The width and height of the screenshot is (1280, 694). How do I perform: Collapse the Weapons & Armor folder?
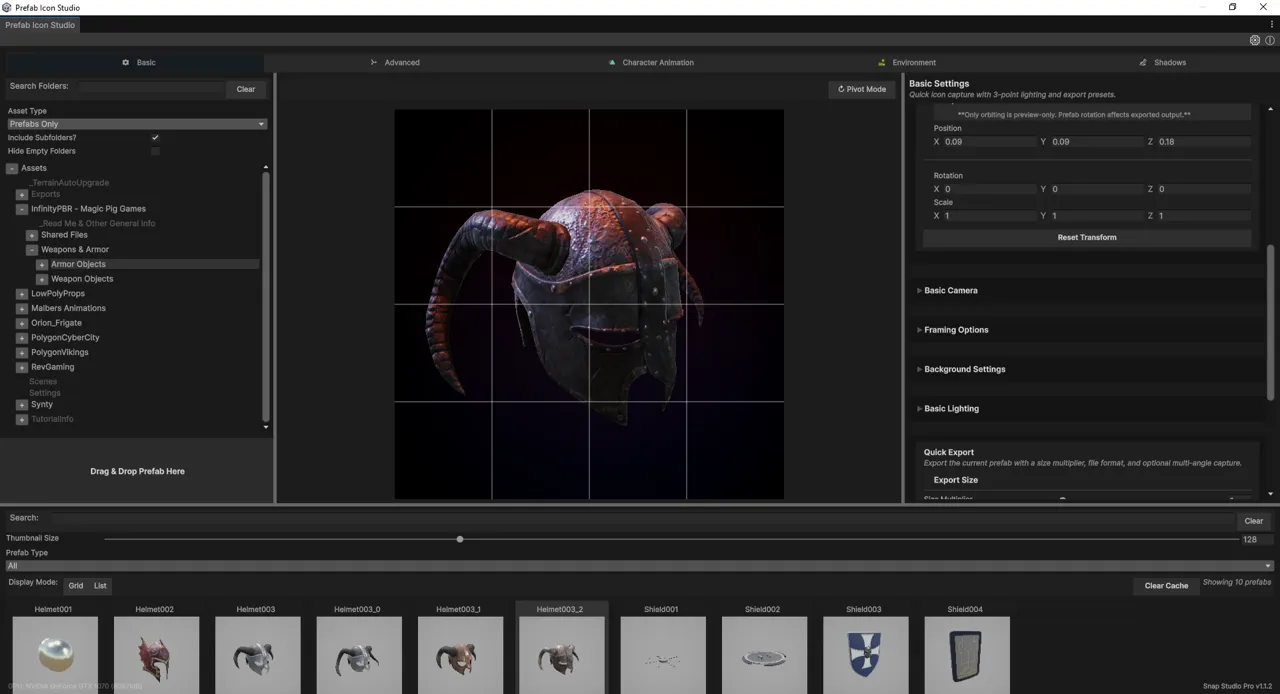[32, 250]
